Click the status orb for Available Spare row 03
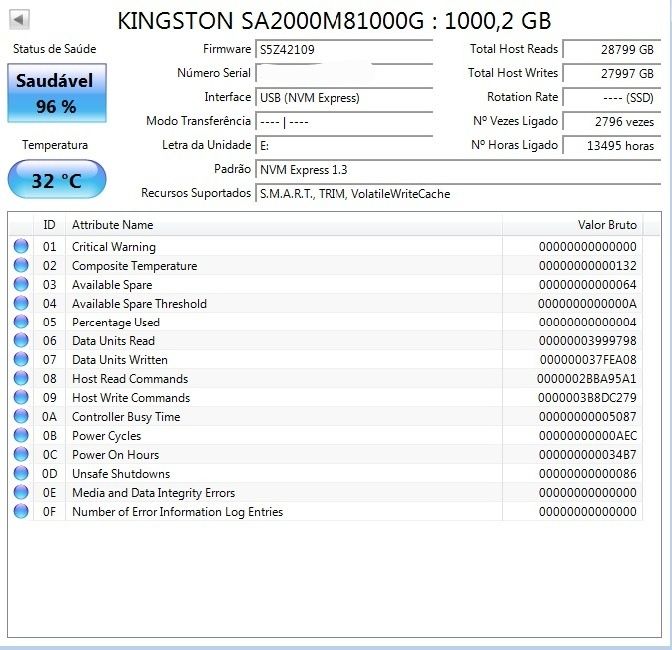 21,284
